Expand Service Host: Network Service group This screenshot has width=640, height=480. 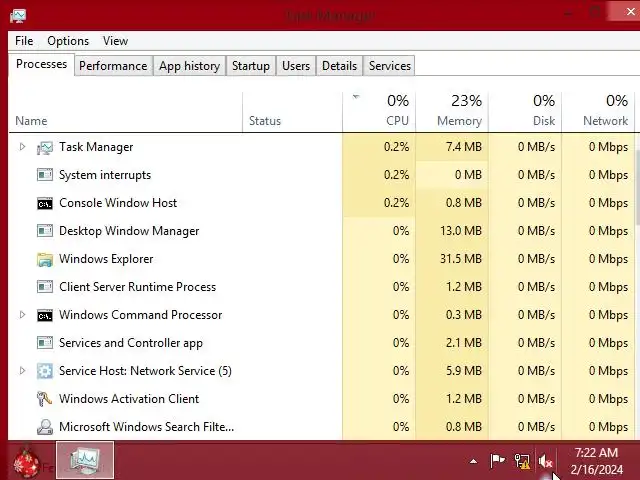pos(22,371)
